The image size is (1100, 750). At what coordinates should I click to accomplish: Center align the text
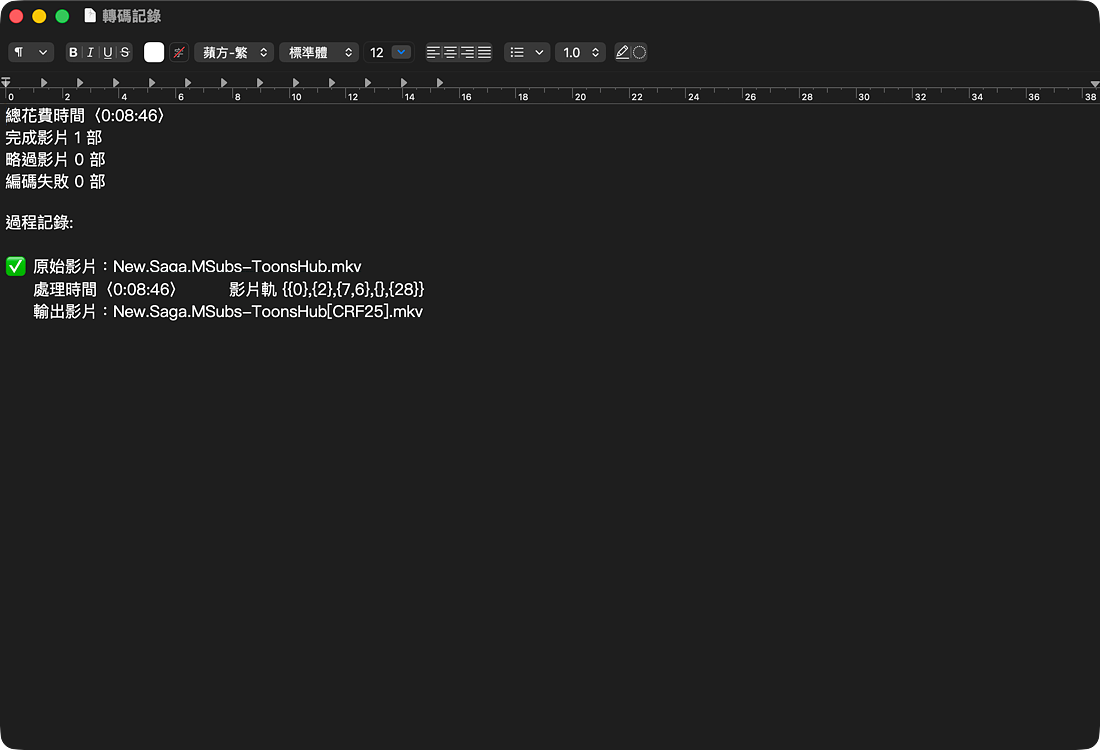coord(450,52)
